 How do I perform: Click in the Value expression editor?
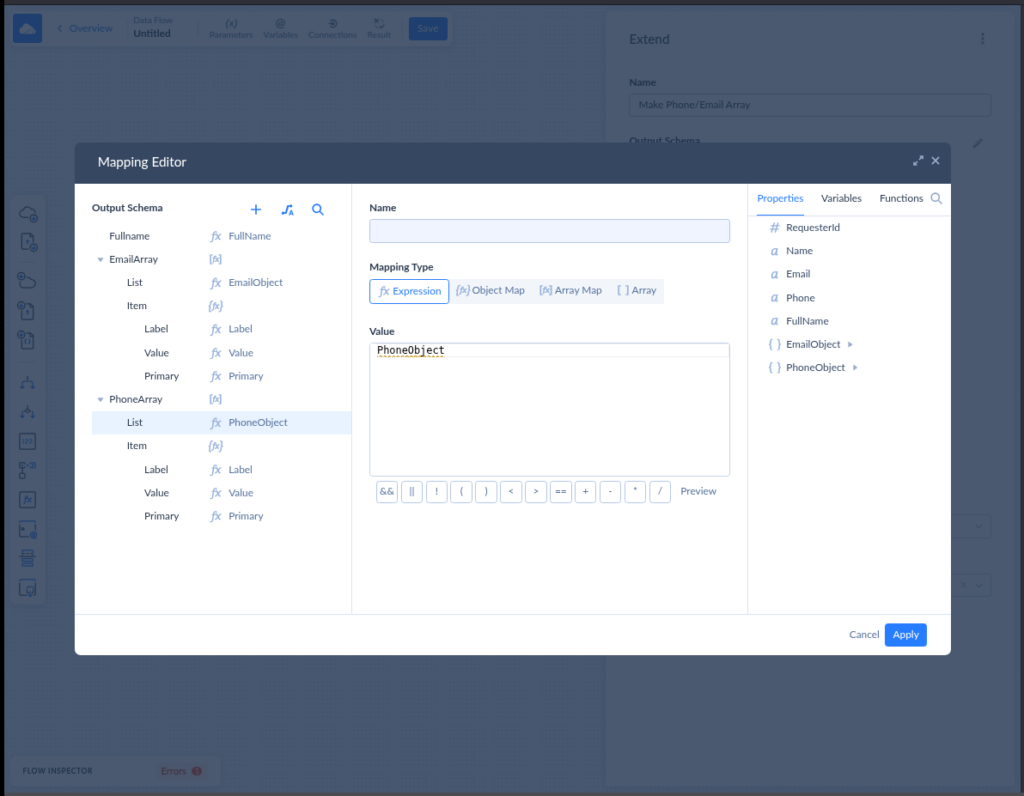[x=549, y=409]
